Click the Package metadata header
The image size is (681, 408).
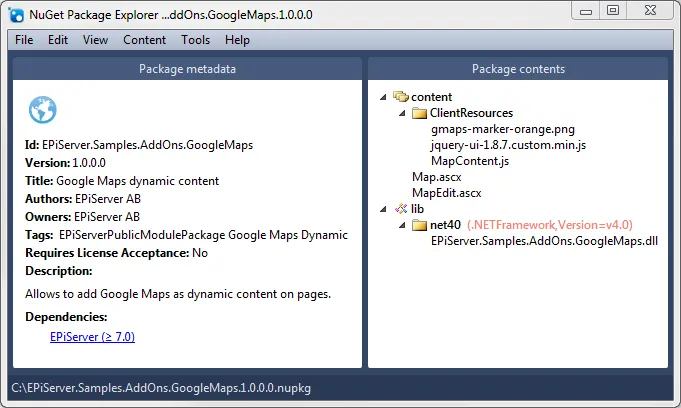[187, 69]
